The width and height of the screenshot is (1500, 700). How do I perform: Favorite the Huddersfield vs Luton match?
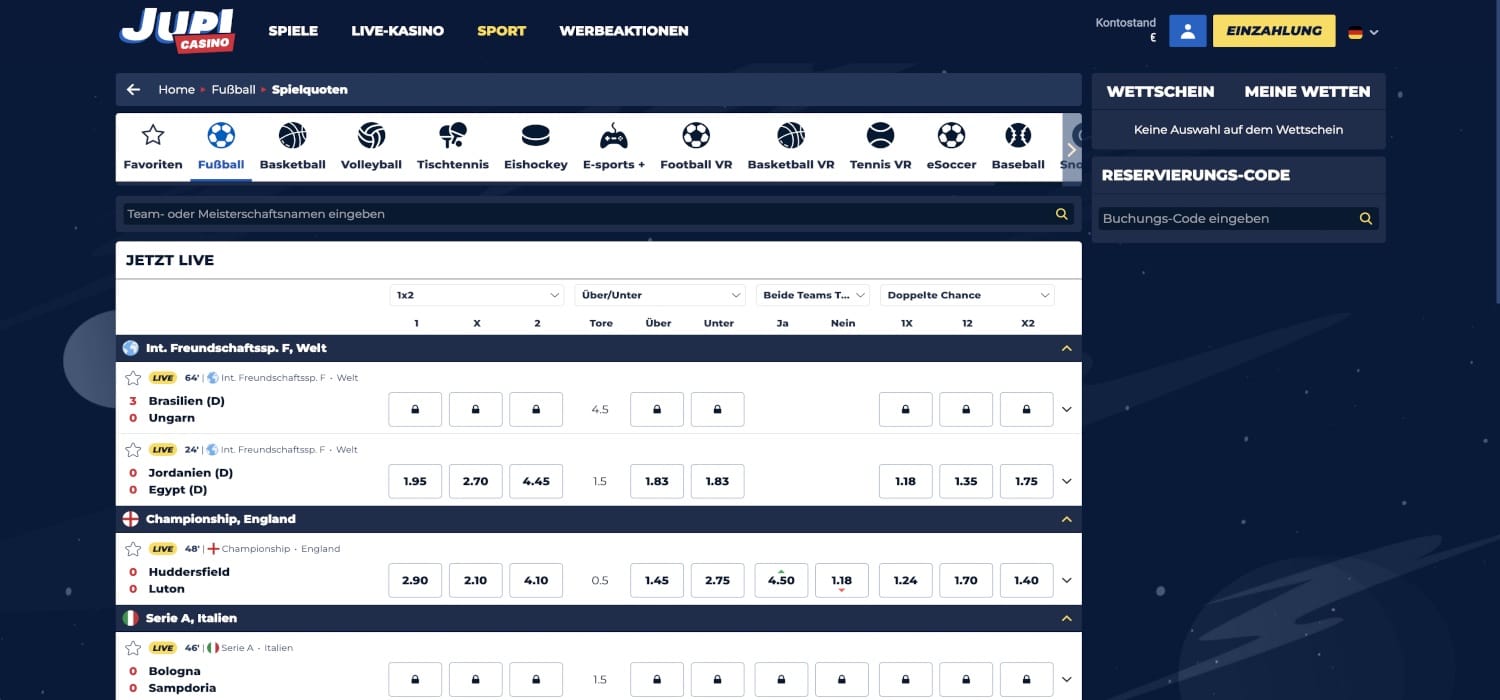(x=133, y=549)
